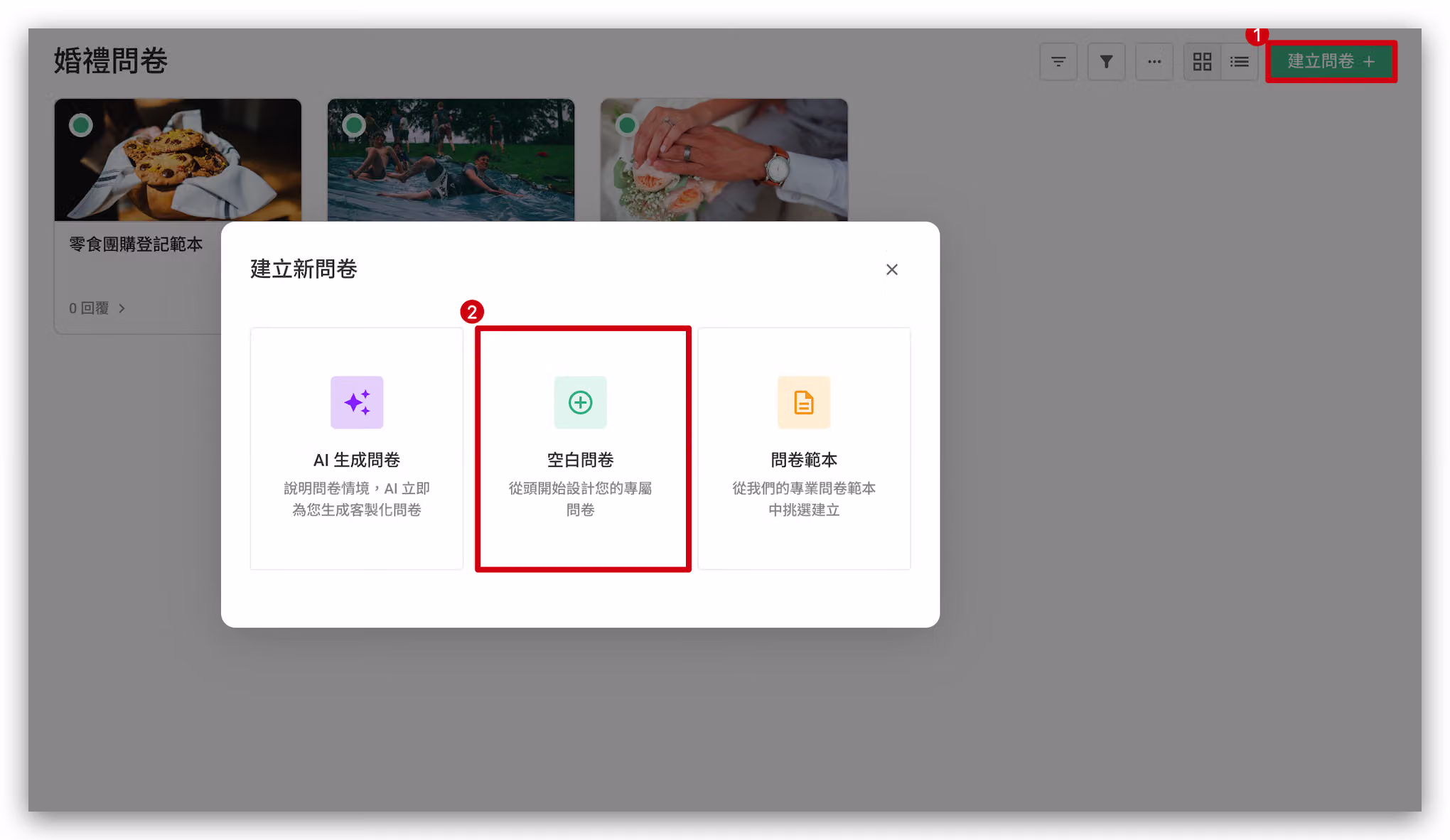The image size is (1450, 840).
Task: Toggle the status dot on the cookie card
Action: [x=81, y=125]
